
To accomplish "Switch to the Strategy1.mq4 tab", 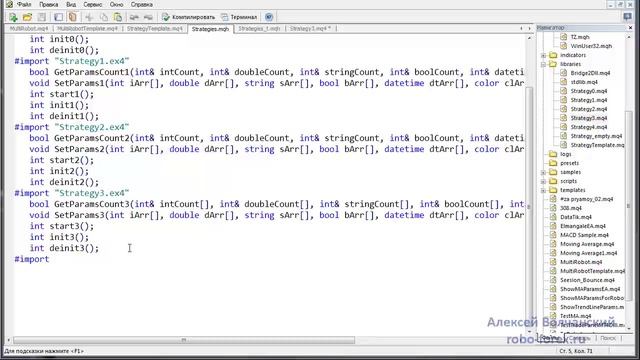I will pyautogui.click(x=311, y=29).
